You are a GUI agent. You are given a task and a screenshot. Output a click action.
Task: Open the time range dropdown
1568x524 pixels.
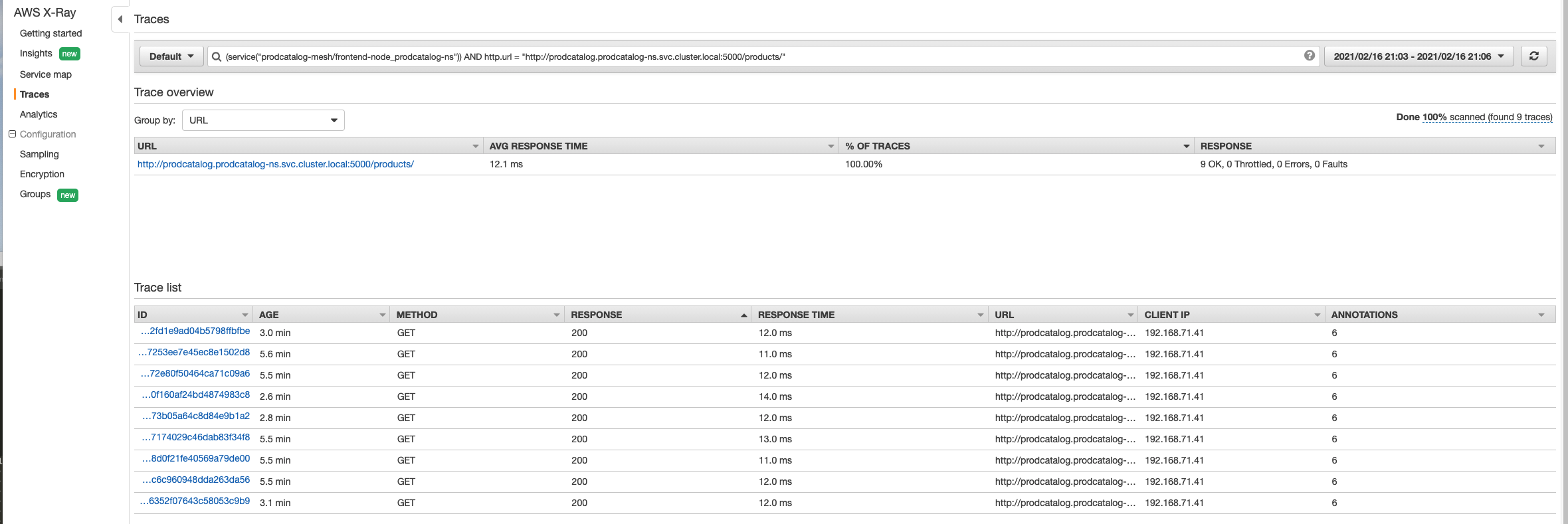pos(1419,56)
